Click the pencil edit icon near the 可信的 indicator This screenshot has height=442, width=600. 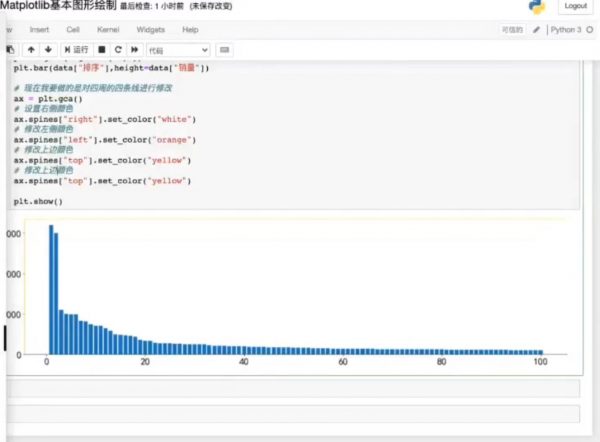coord(537,30)
